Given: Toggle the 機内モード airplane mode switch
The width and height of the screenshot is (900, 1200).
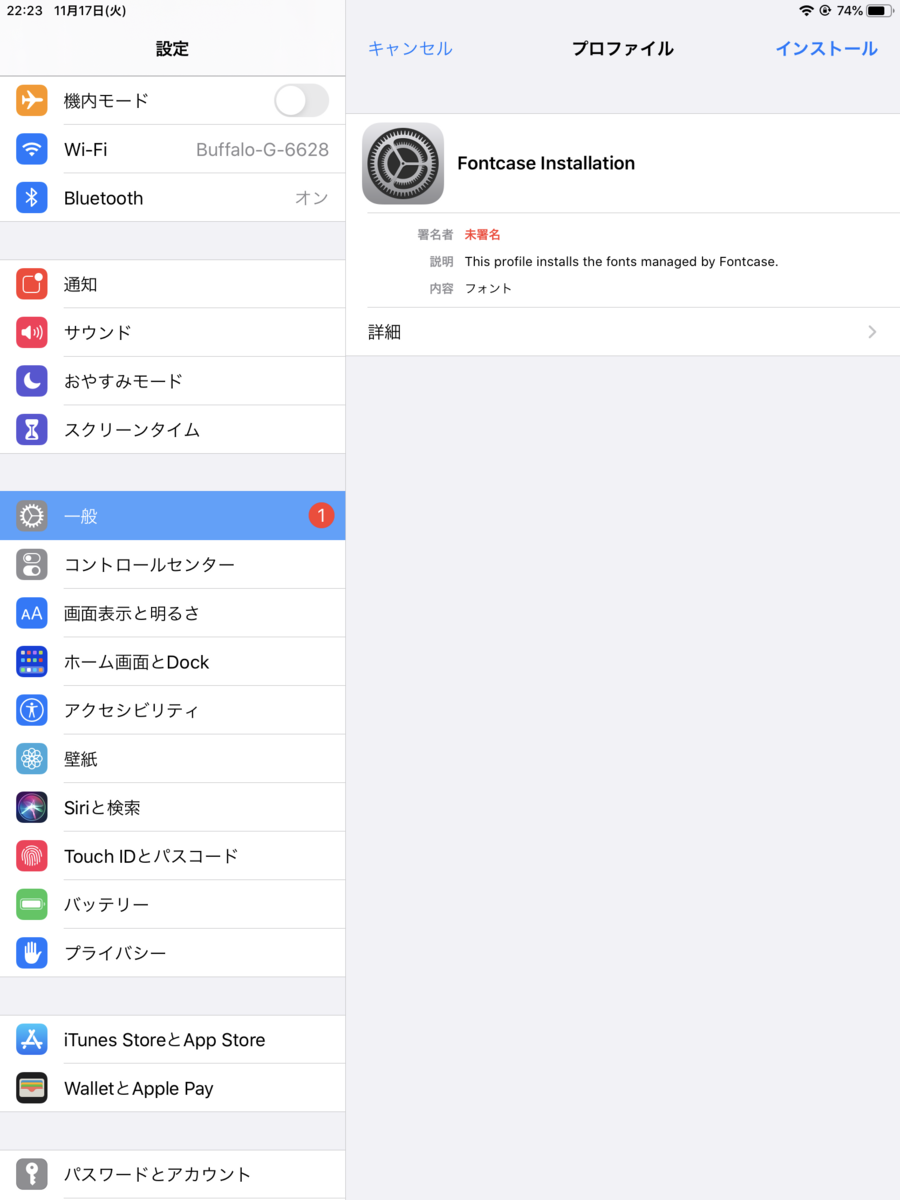Looking at the screenshot, I should pyautogui.click(x=301, y=100).
